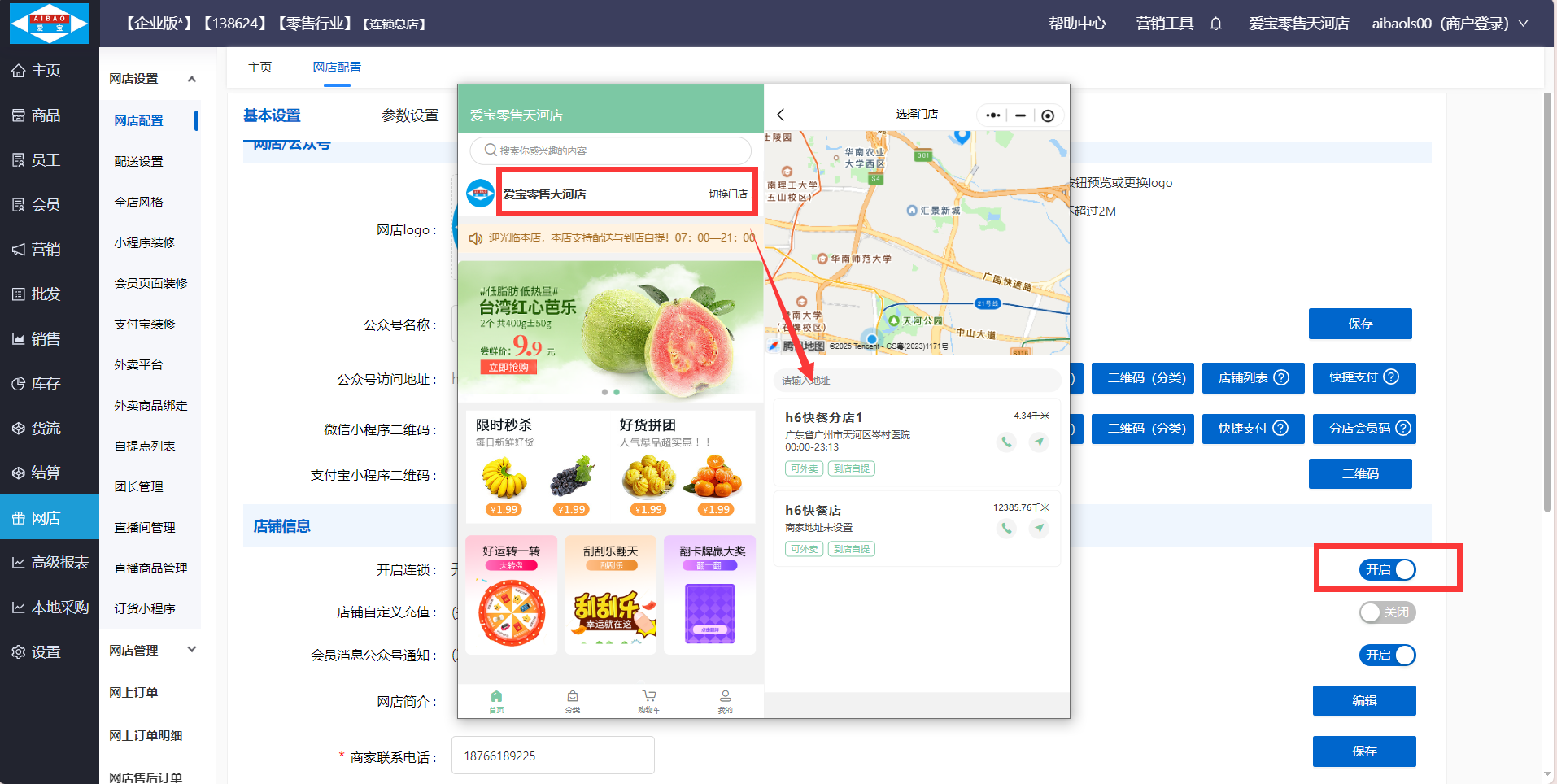Click navigation arrow icon for h6快餐店
This screenshot has width=1557, height=784.
1039,529
